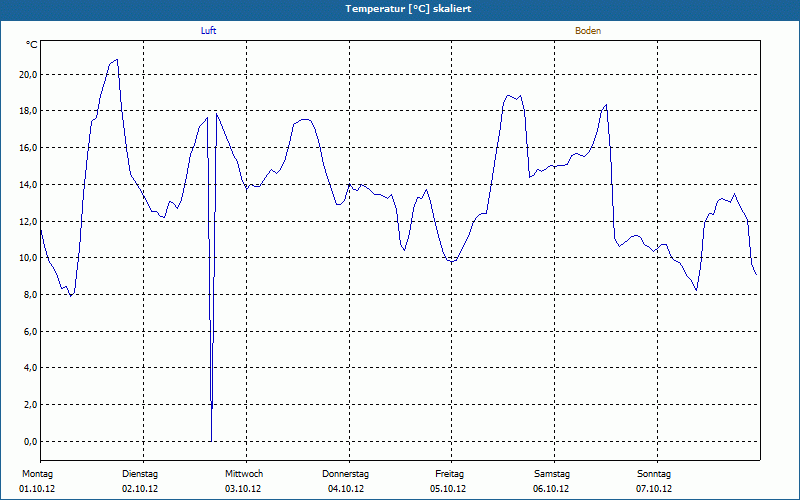Viewport: 800px width, 500px height.
Task: Select the 8,0 axis value
Action: [31, 294]
